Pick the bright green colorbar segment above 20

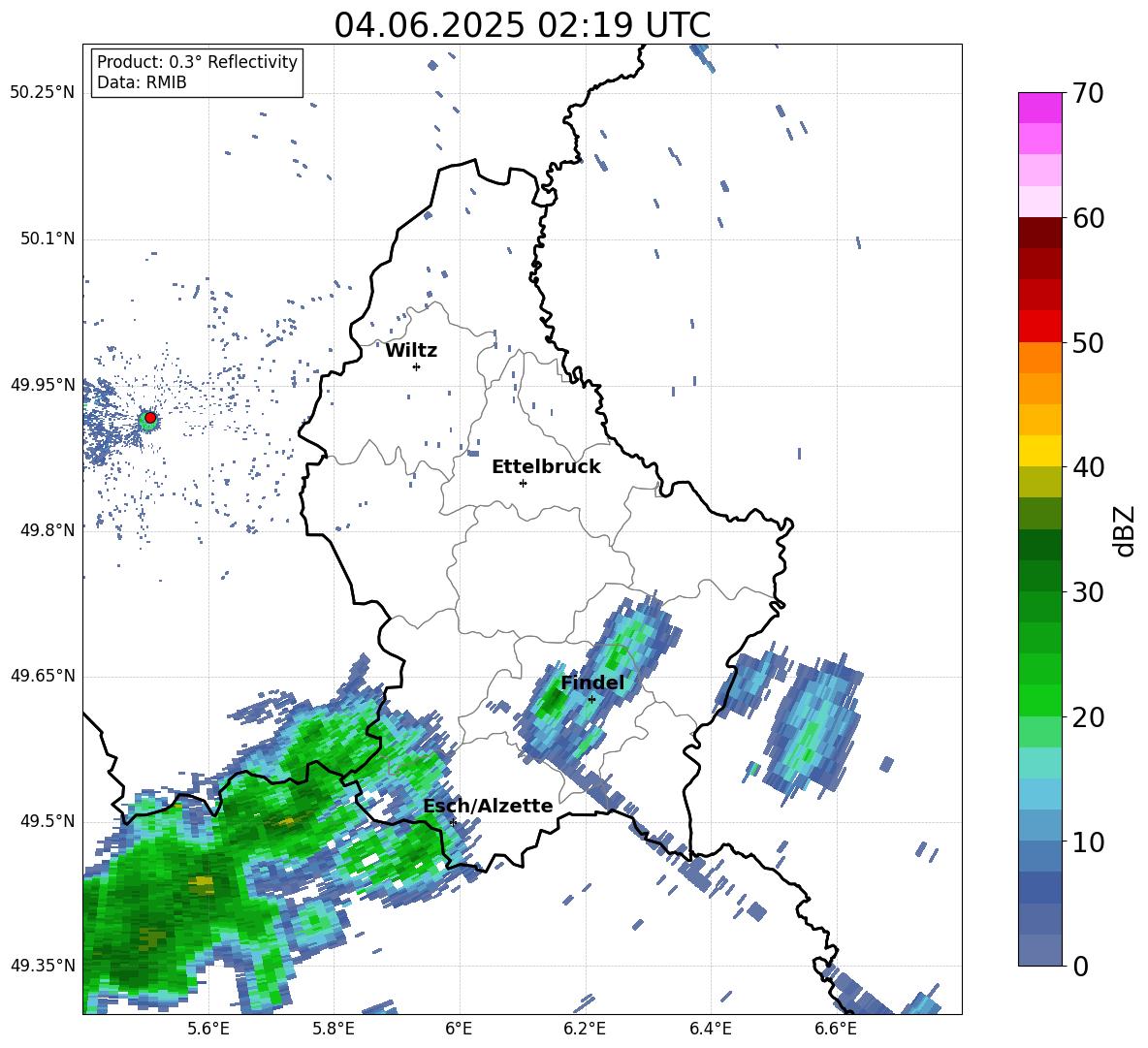click(x=1039, y=701)
